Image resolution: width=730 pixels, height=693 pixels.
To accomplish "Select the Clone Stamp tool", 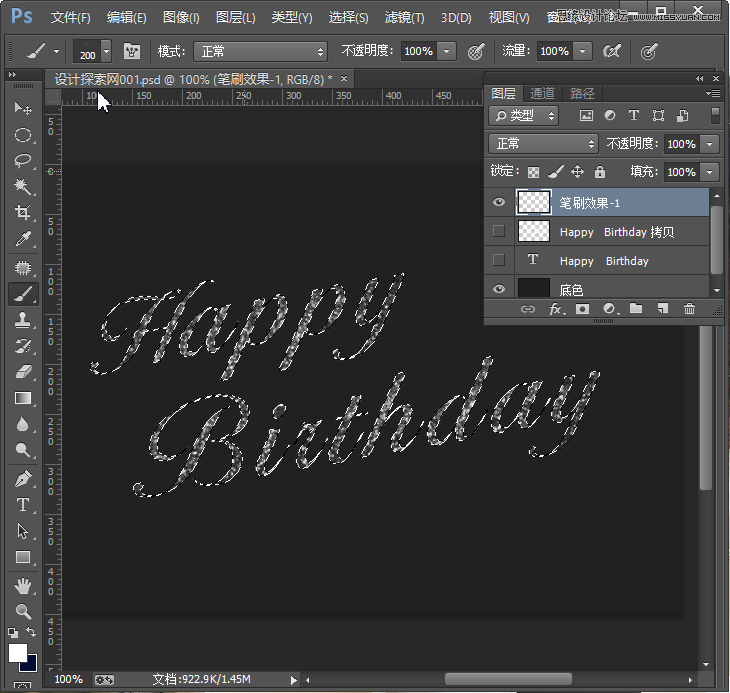I will [22, 320].
